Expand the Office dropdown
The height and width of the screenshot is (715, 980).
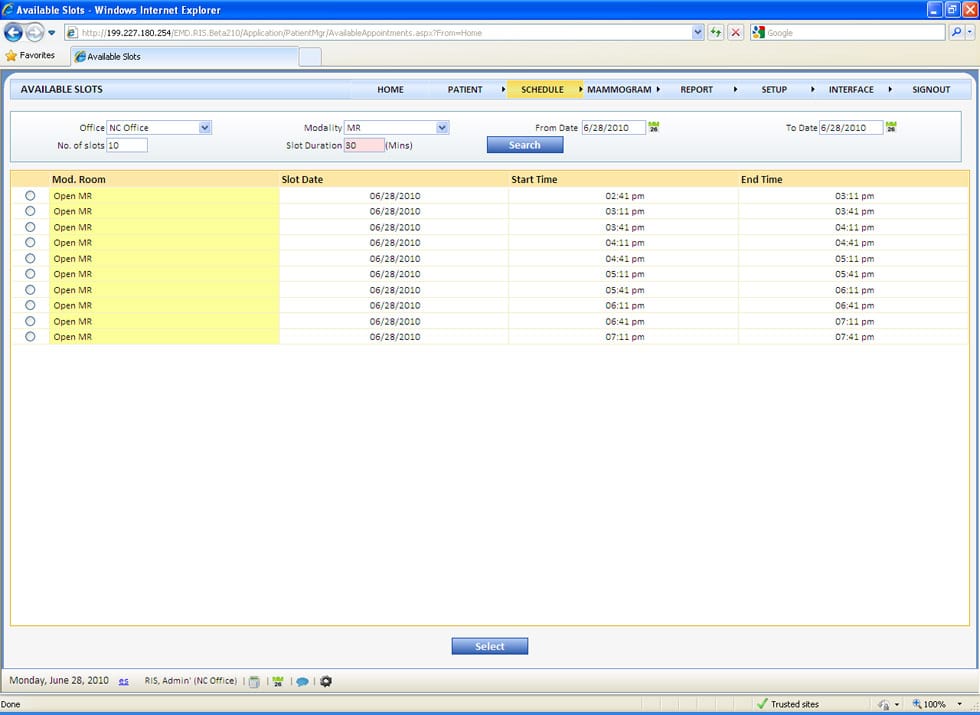click(x=205, y=128)
